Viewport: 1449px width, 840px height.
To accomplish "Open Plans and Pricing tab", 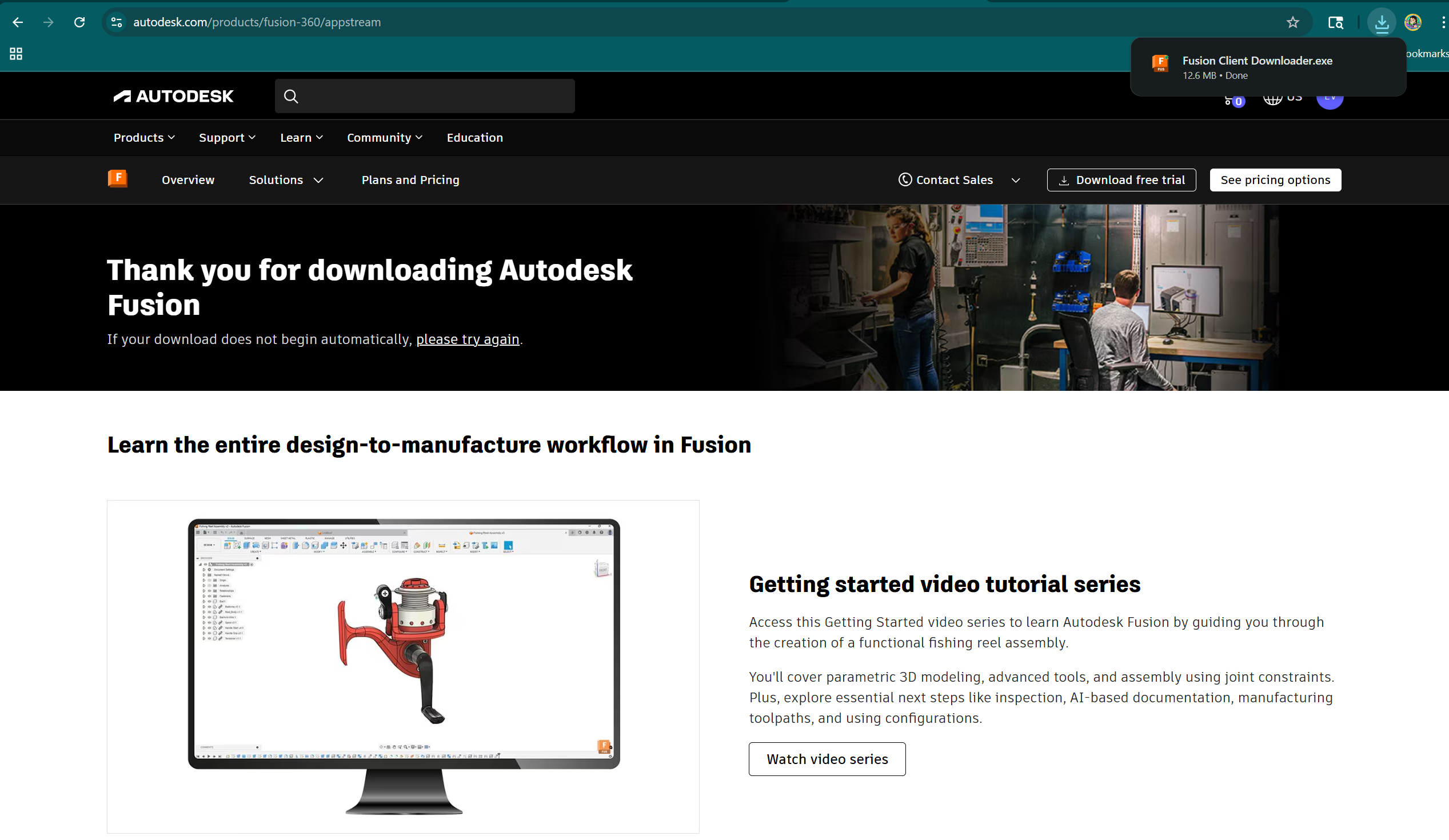I will (x=410, y=180).
